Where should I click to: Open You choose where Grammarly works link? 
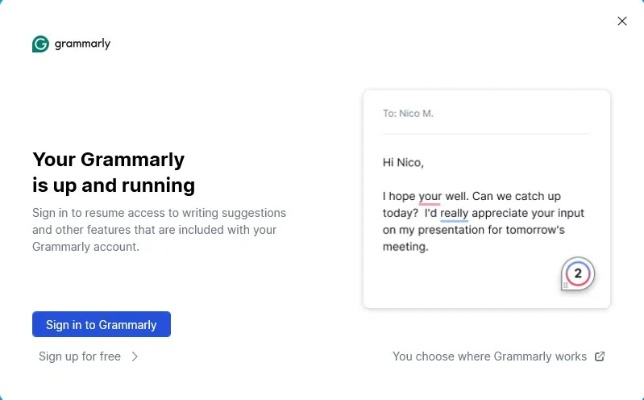click(x=489, y=356)
